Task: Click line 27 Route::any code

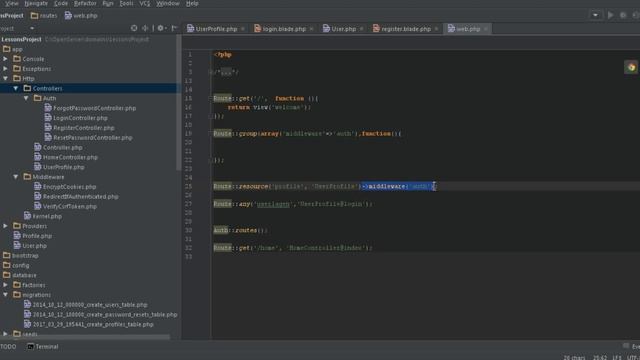Action: (293, 204)
